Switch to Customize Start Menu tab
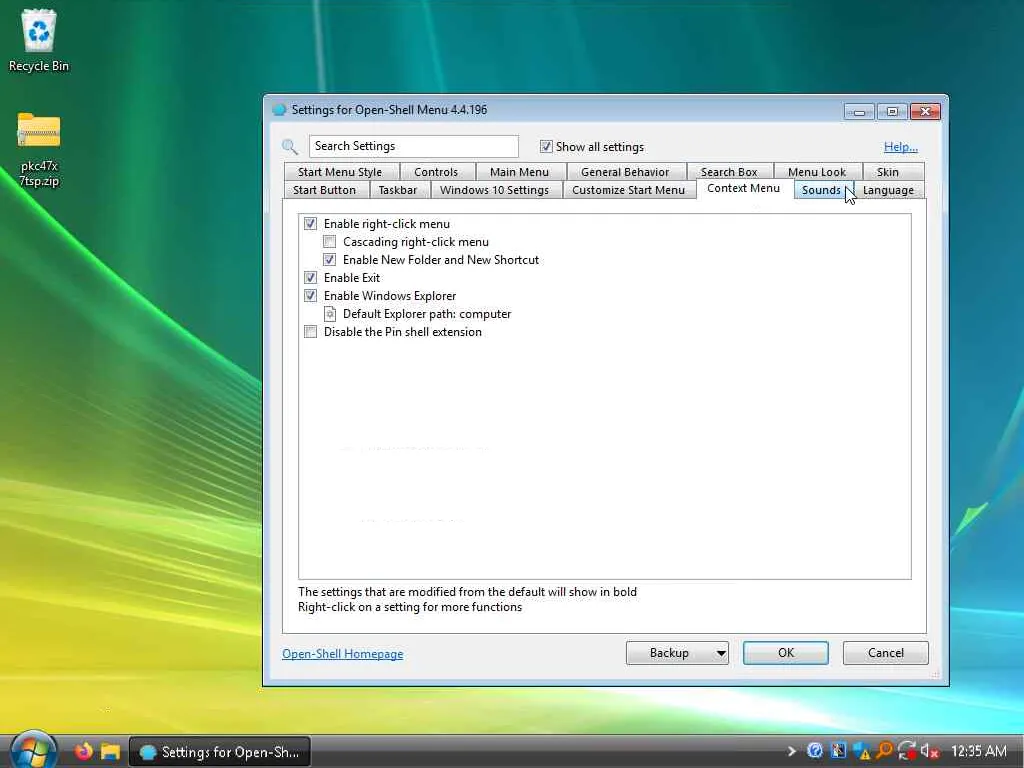Viewport: 1024px width, 768px height. (x=628, y=190)
